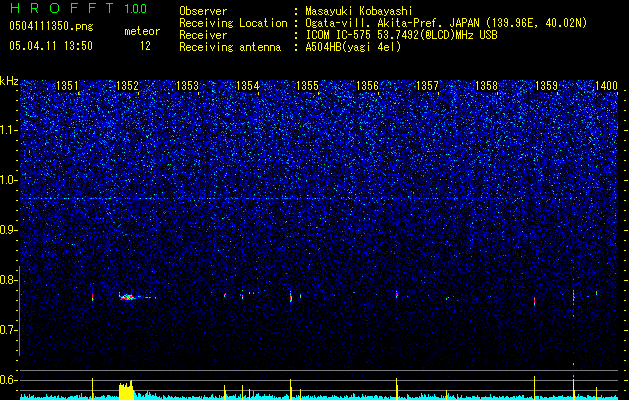Screen dimensions: 629x400
Task: Click the 1351 time marker
Action: (67, 86)
